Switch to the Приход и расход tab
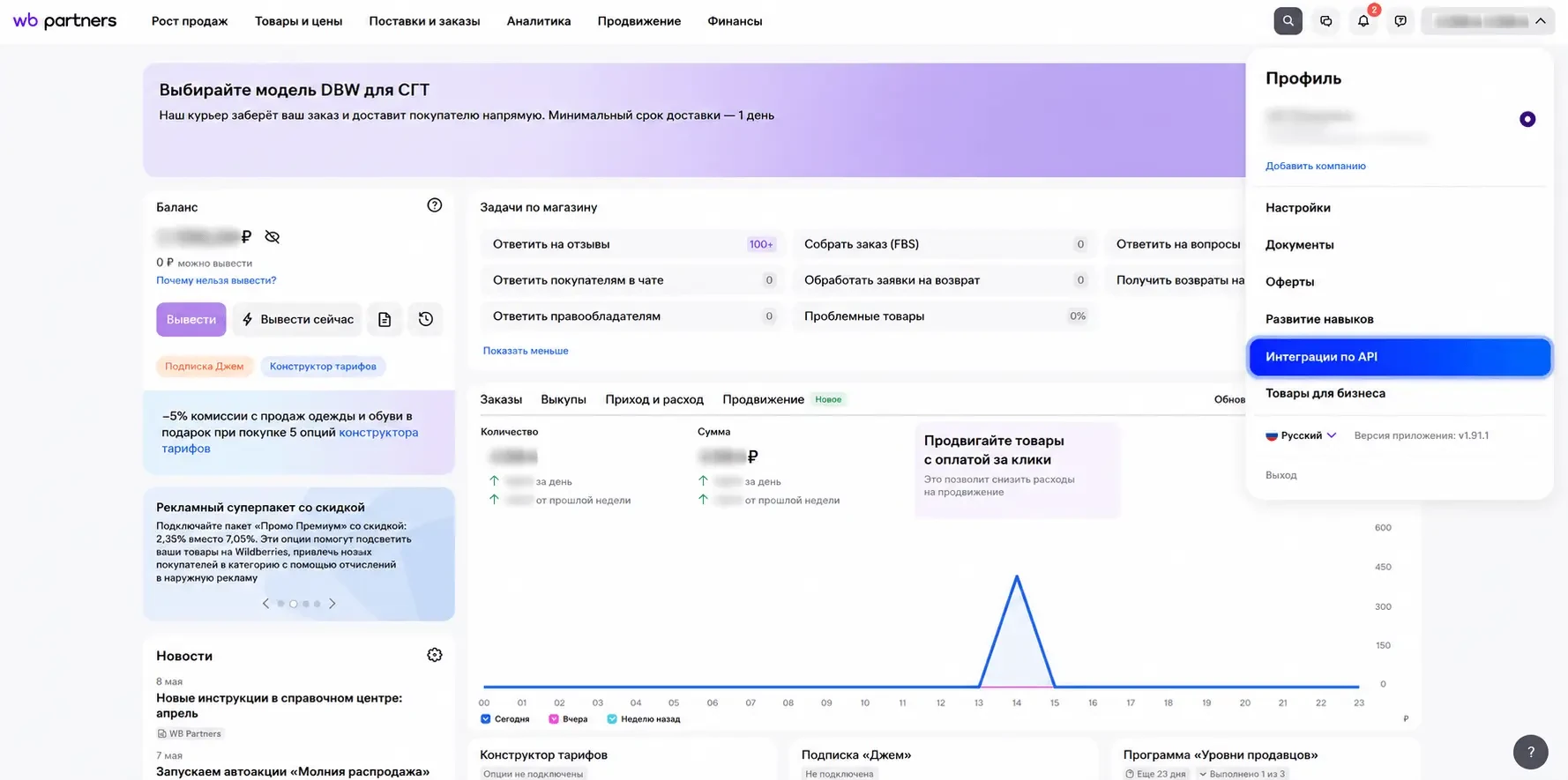Viewport: 1568px width, 780px height. coord(654,399)
